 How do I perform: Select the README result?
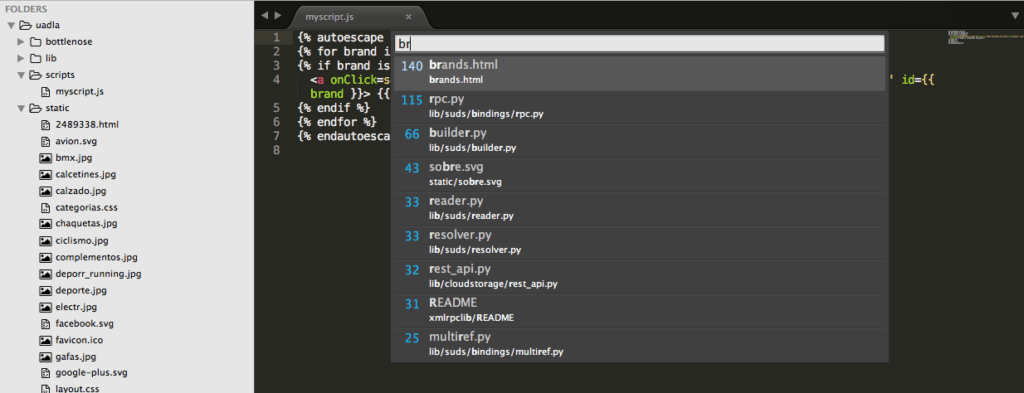[639, 311]
